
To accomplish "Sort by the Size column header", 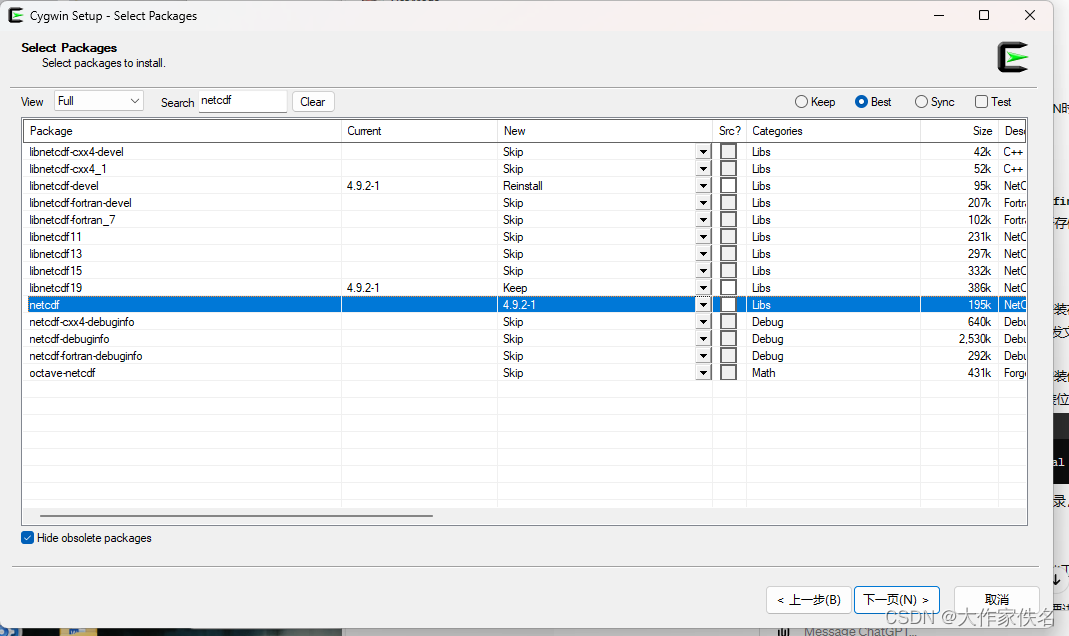I will pos(959,131).
